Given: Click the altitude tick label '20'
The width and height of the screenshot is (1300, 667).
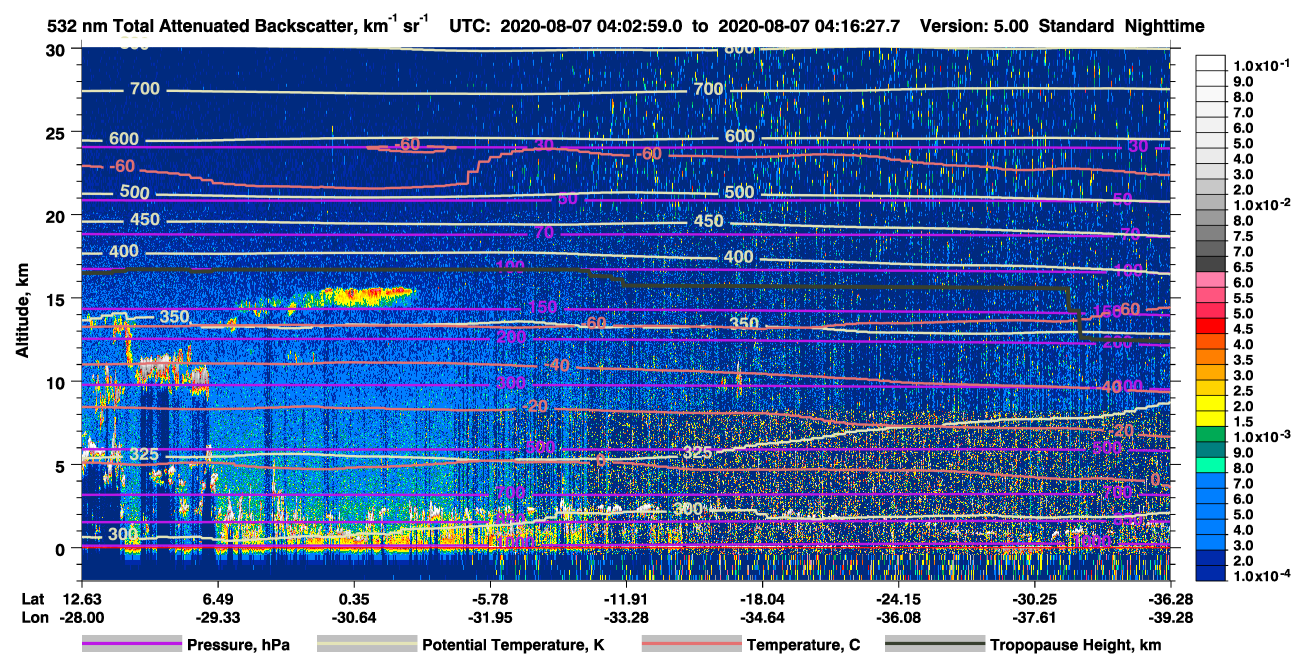Looking at the screenshot, I should point(57,215).
